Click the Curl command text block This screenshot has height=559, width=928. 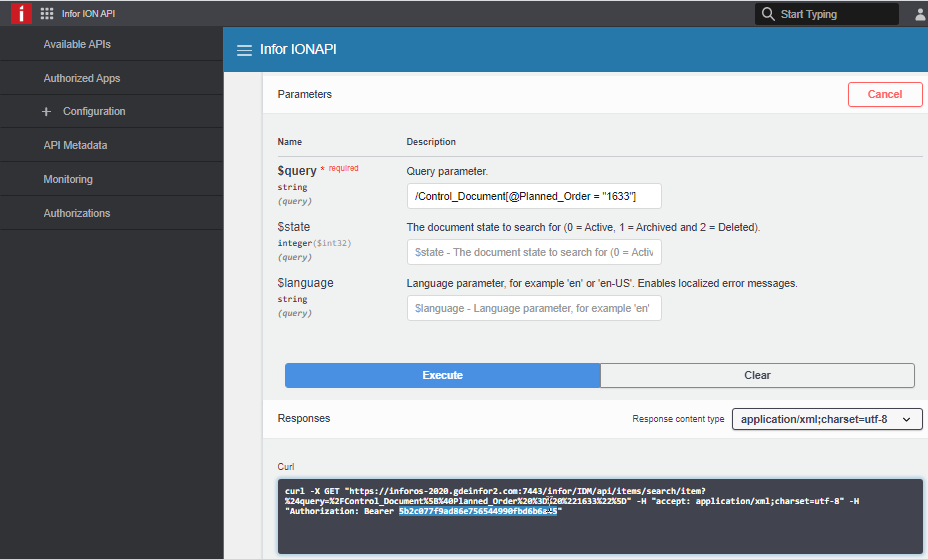click(x=600, y=516)
